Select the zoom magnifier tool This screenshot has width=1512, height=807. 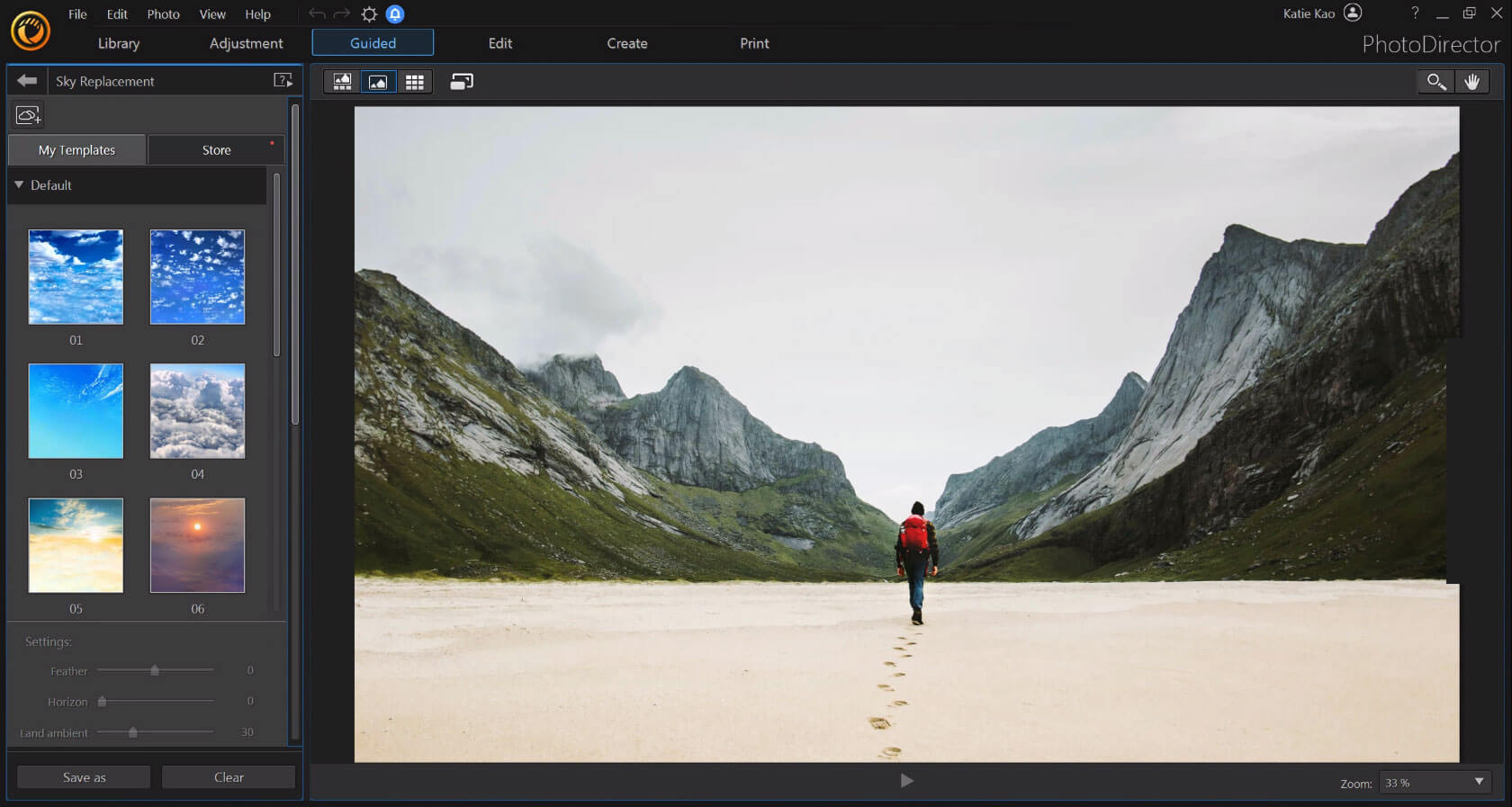point(1436,82)
